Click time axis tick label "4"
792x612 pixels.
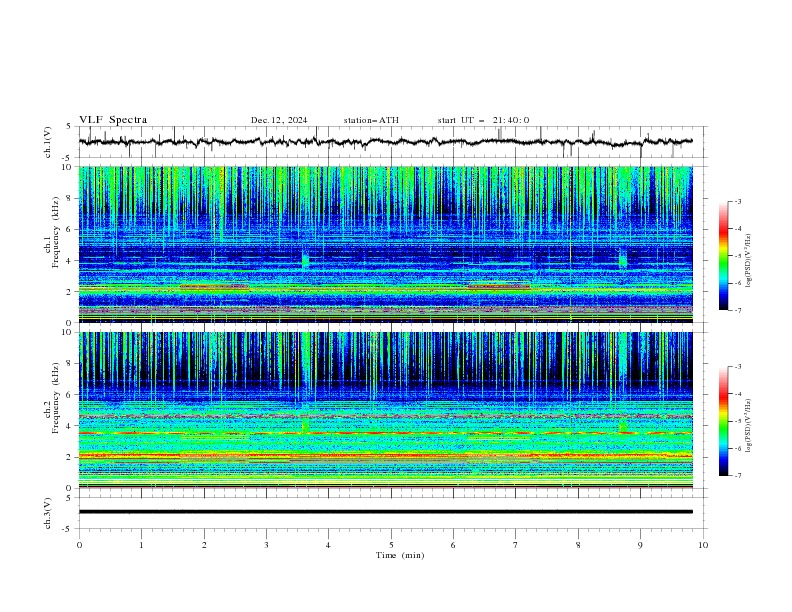click(x=328, y=545)
